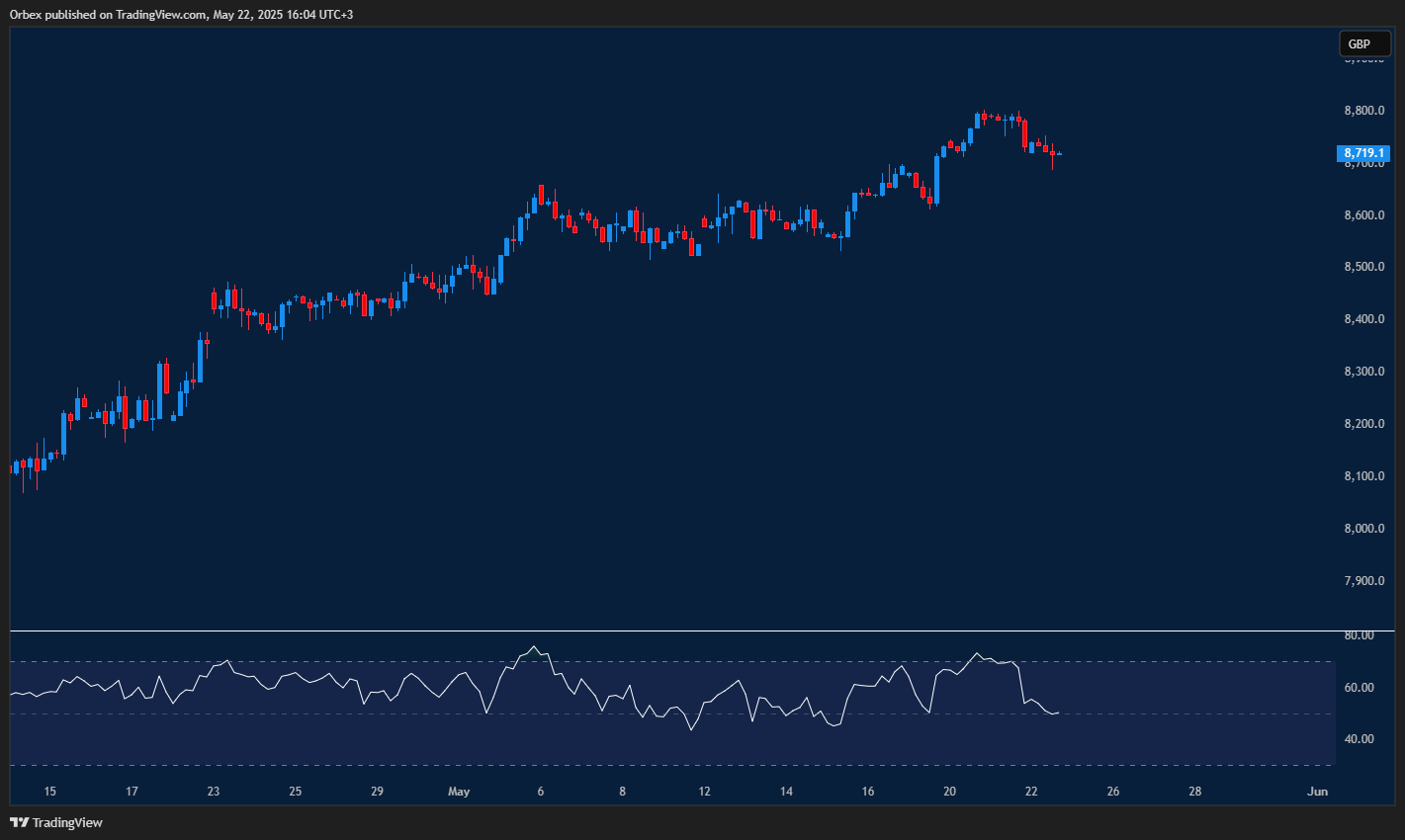Click the 8,500.0 price axis label

point(1363,267)
